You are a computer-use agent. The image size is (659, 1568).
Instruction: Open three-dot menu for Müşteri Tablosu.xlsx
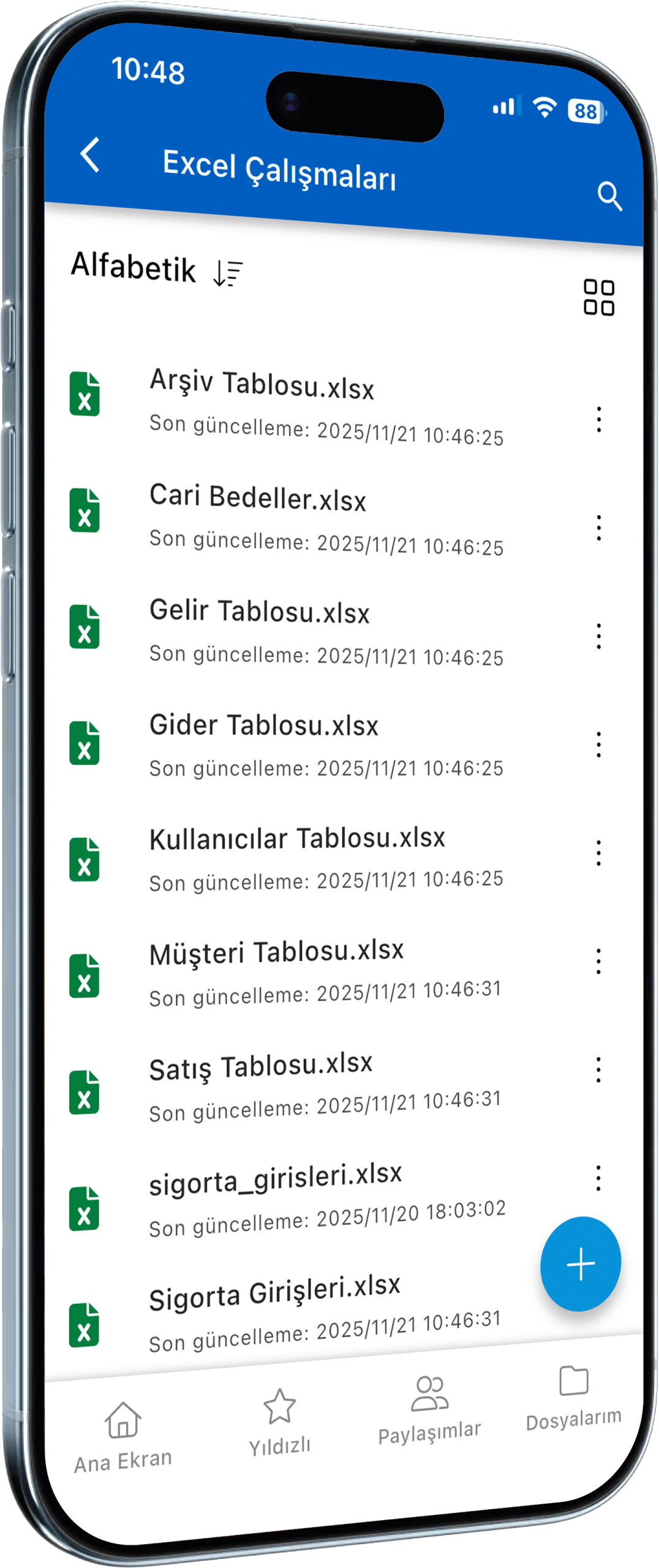(x=598, y=961)
